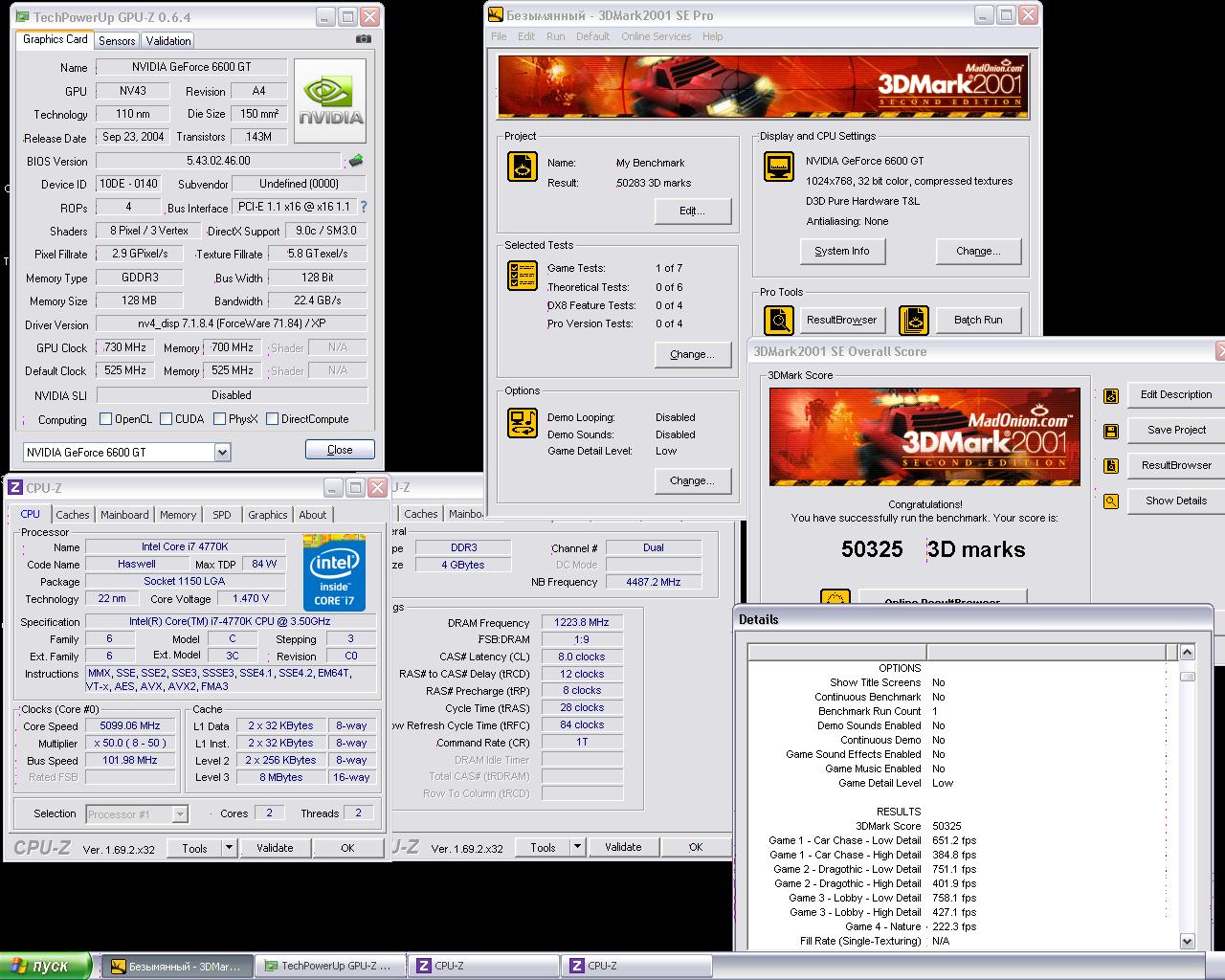
Task: Click the magnifier icon beside Show Details
Action: 1110,501
